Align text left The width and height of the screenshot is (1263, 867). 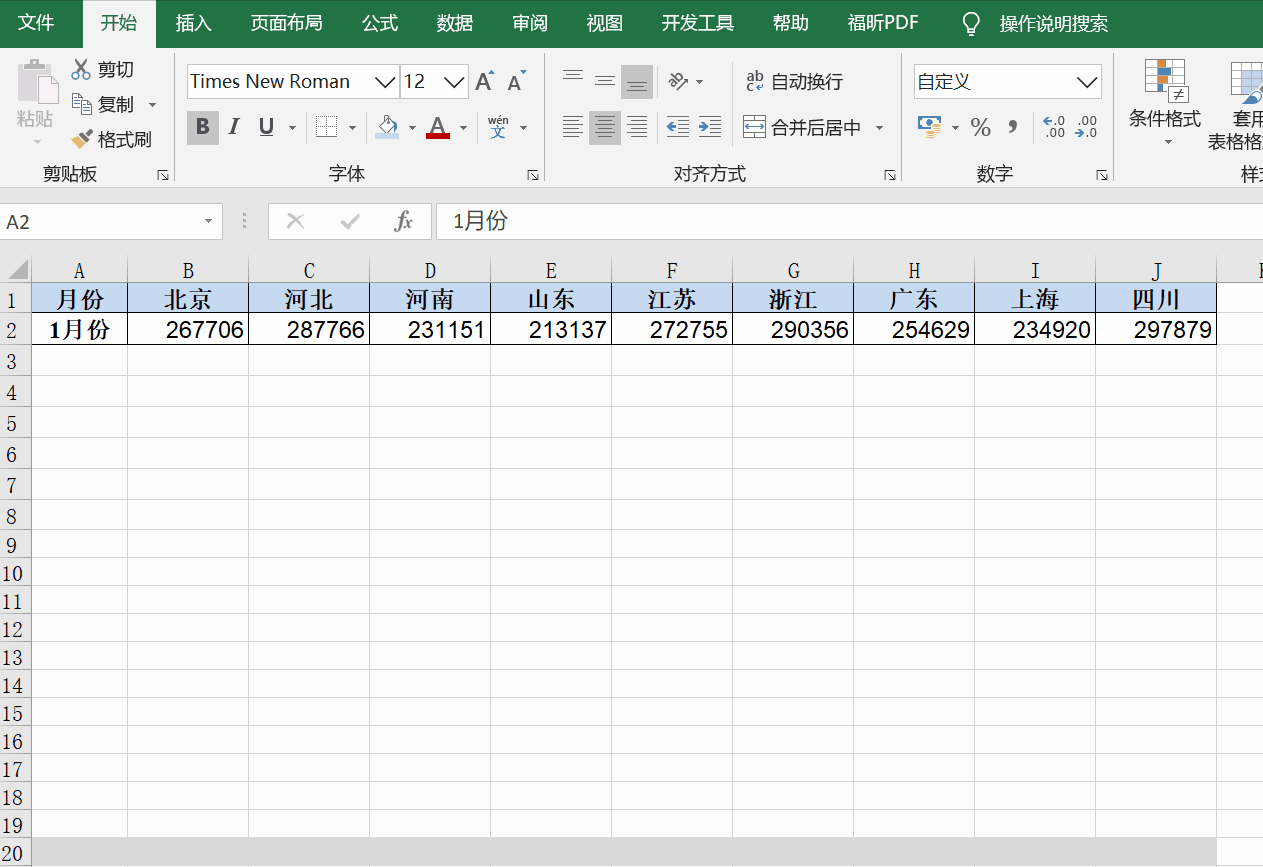tap(573, 127)
